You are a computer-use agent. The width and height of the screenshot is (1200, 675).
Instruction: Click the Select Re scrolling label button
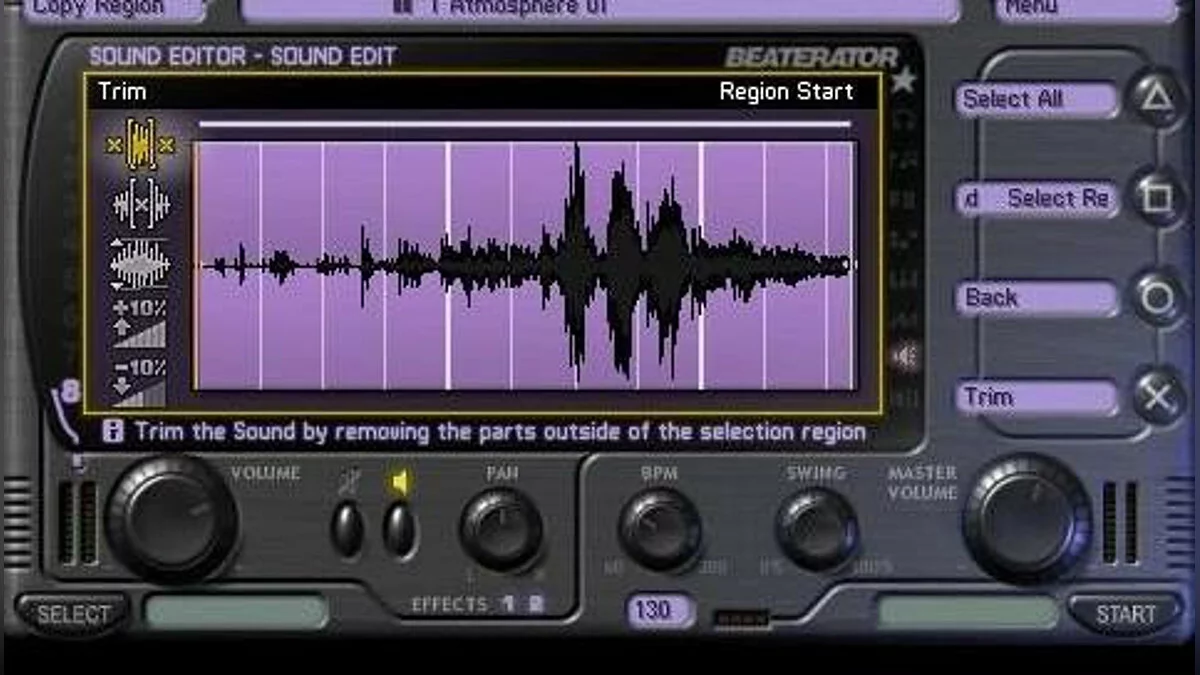(x=1036, y=198)
